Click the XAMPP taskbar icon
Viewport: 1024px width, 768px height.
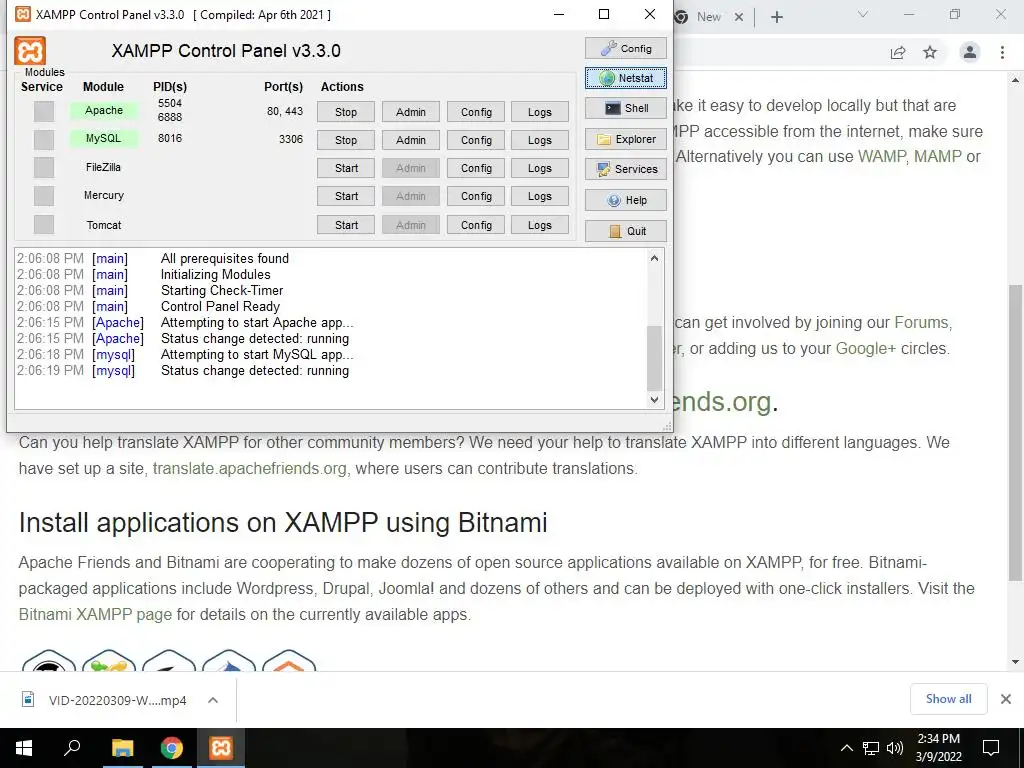click(x=221, y=748)
